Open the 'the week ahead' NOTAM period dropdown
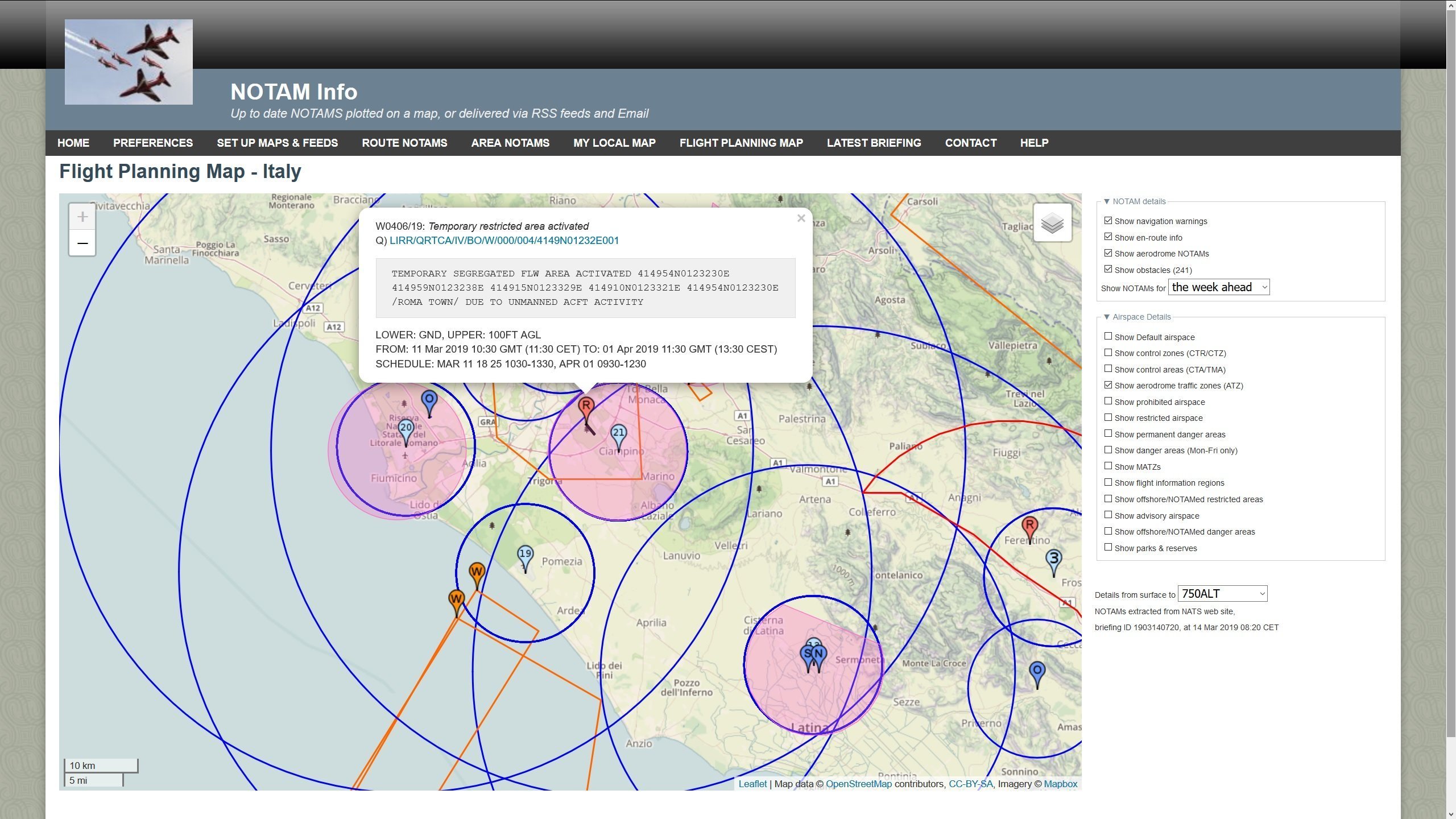Screen dimensions: 1456x819 coord(1219,287)
